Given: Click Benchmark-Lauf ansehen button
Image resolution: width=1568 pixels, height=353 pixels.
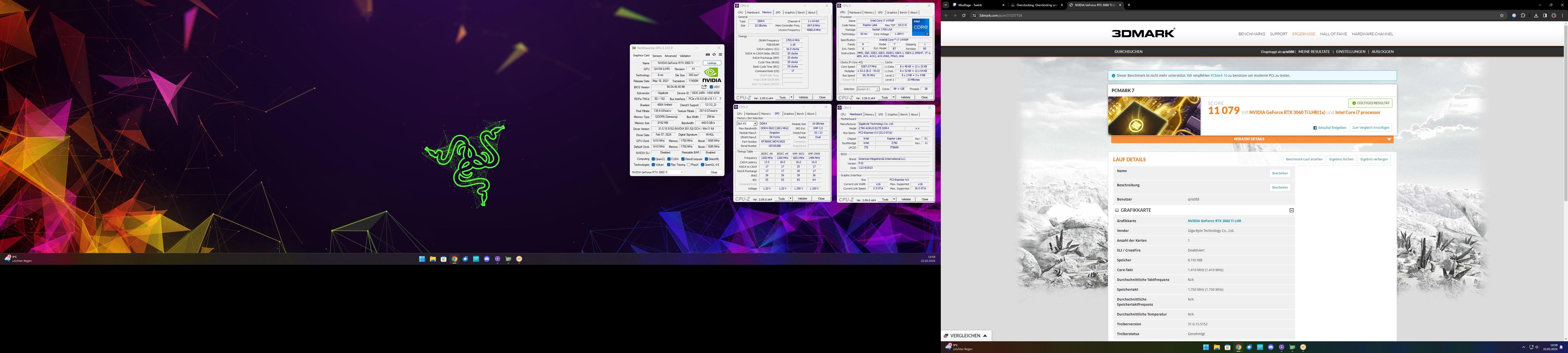Looking at the screenshot, I should [x=1304, y=159].
